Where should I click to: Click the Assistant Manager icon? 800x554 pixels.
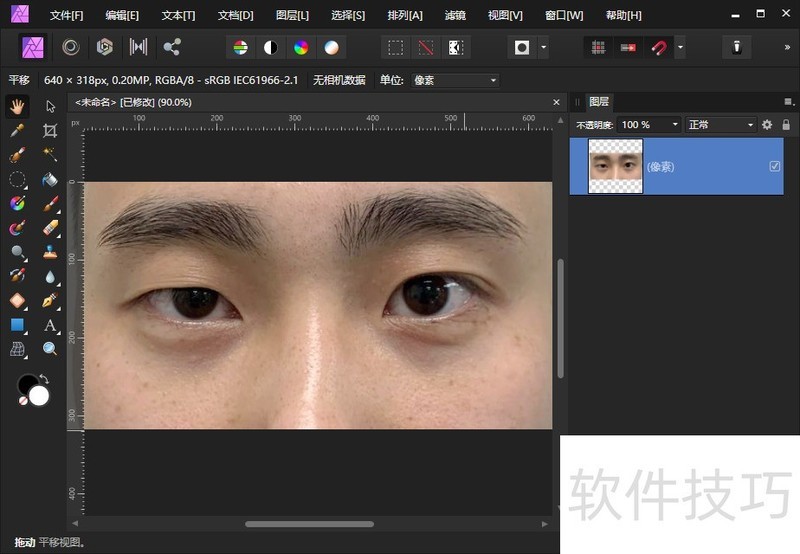coord(737,47)
